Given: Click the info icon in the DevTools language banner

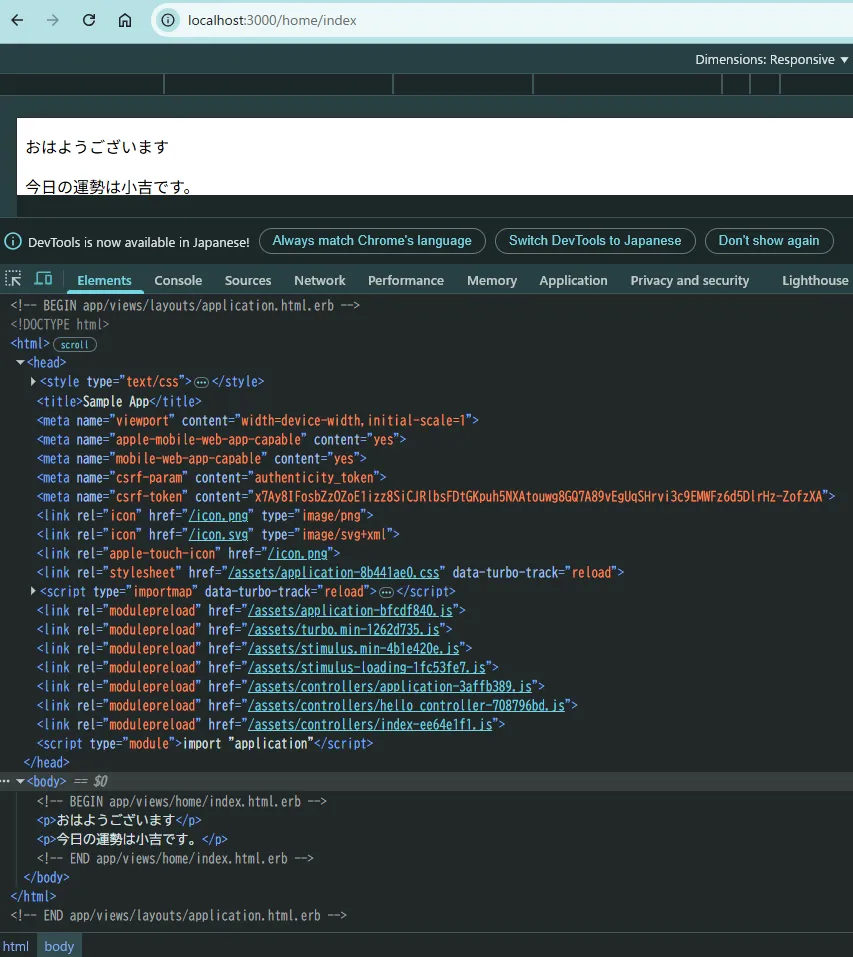Looking at the screenshot, I should [13, 241].
